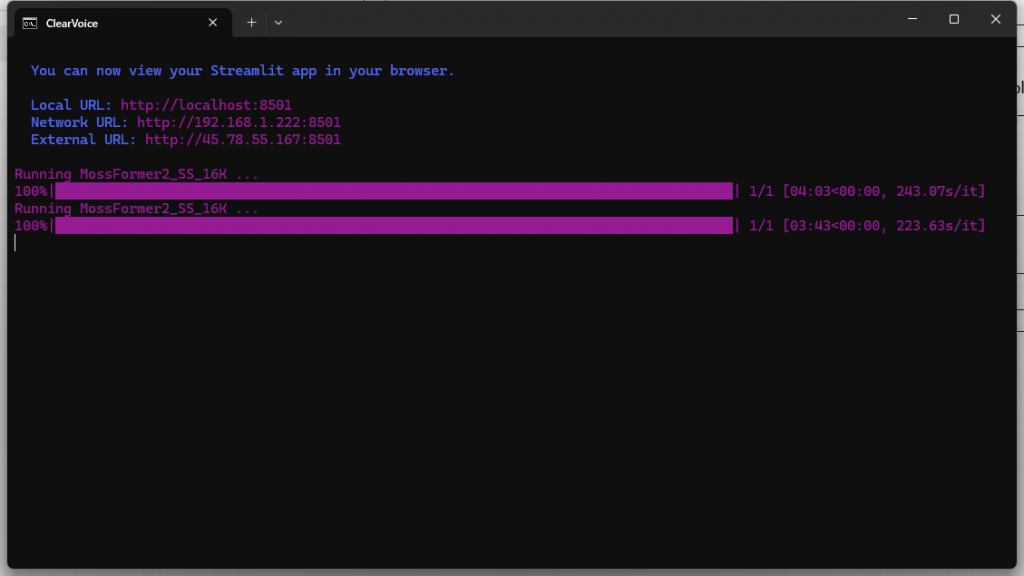Click the first 'Running MossFormer2_SS_16K' line

[x=136, y=174]
